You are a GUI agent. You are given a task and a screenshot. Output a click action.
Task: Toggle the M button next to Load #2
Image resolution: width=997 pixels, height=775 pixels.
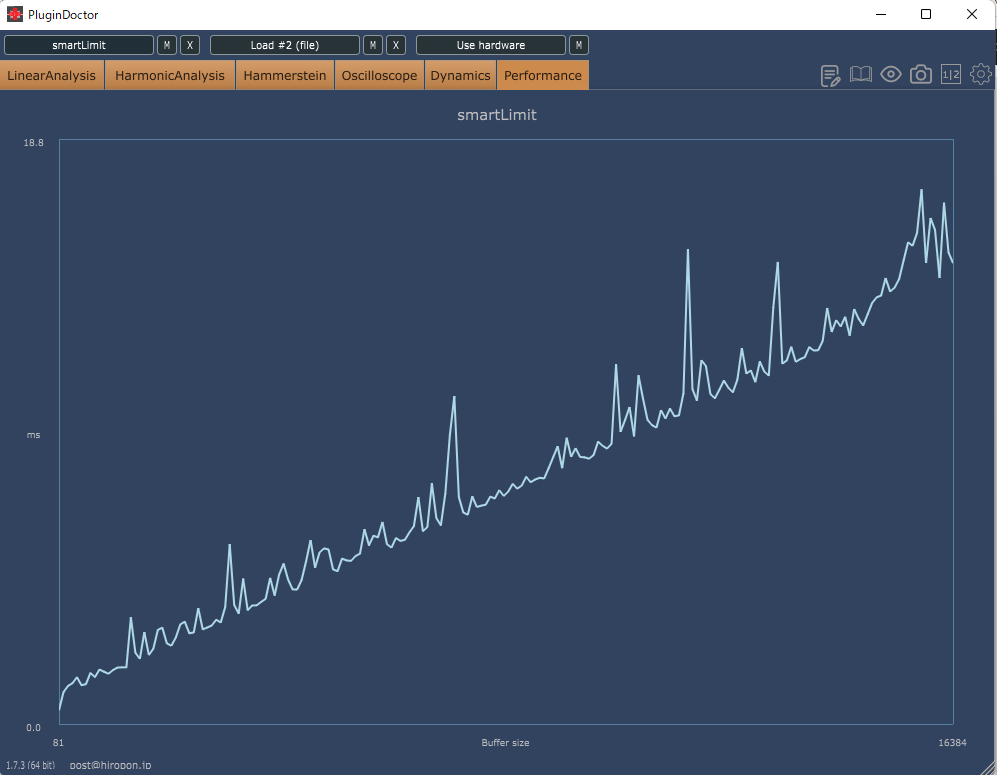373,45
